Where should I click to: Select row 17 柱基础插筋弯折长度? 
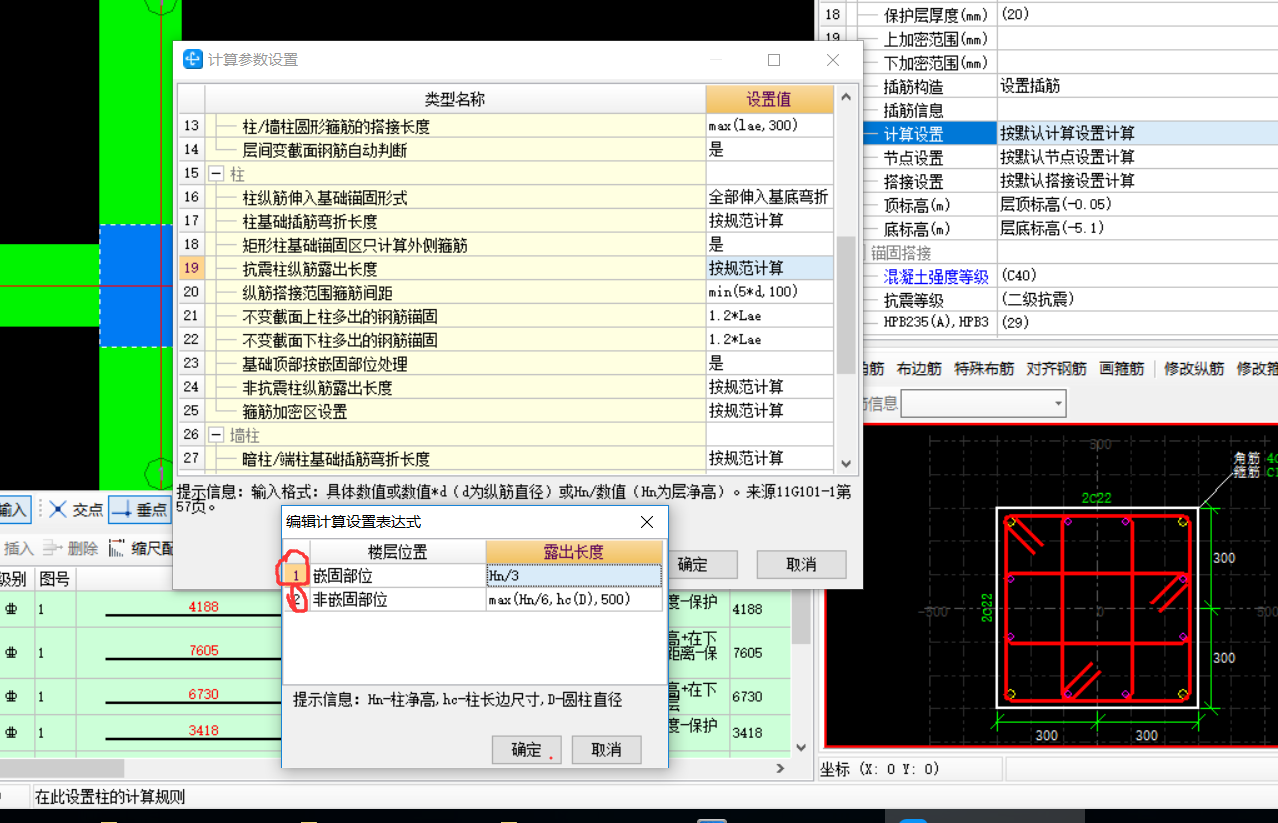click(x=455, y=221)
